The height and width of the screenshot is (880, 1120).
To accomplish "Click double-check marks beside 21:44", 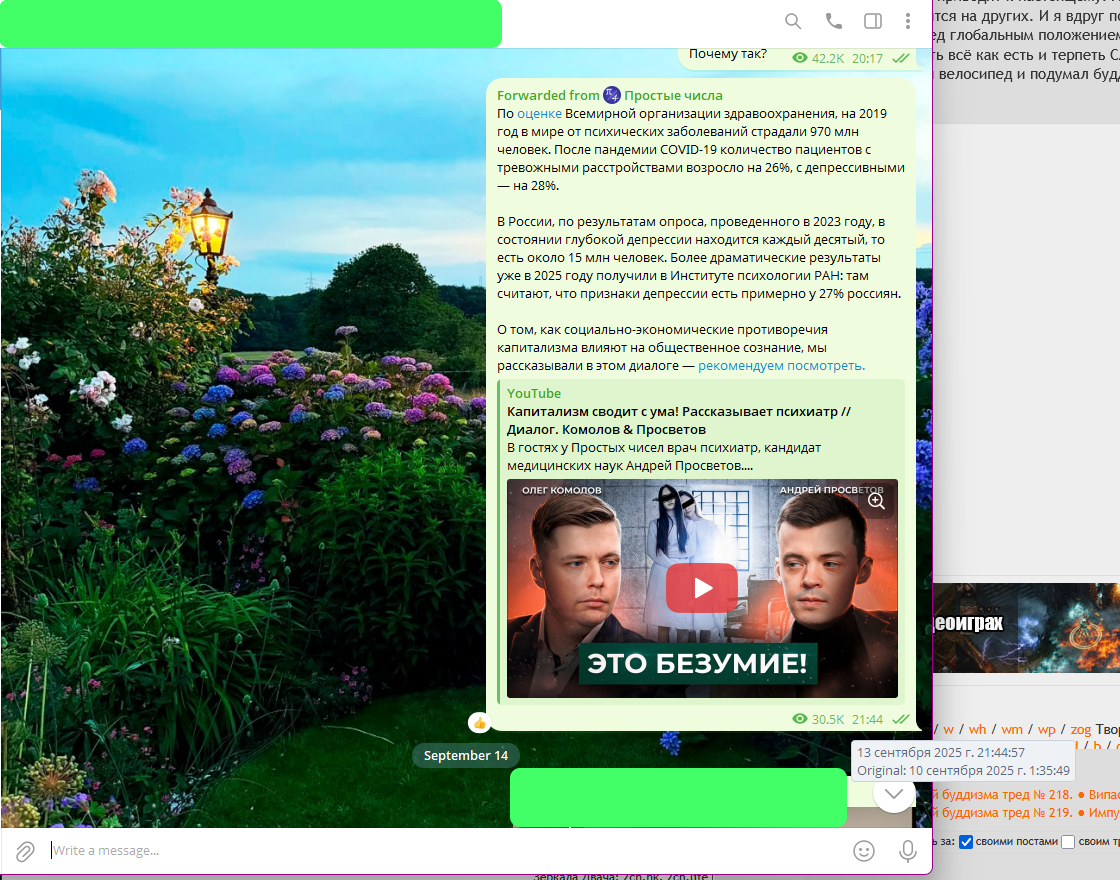I will (x=901, y=719).
